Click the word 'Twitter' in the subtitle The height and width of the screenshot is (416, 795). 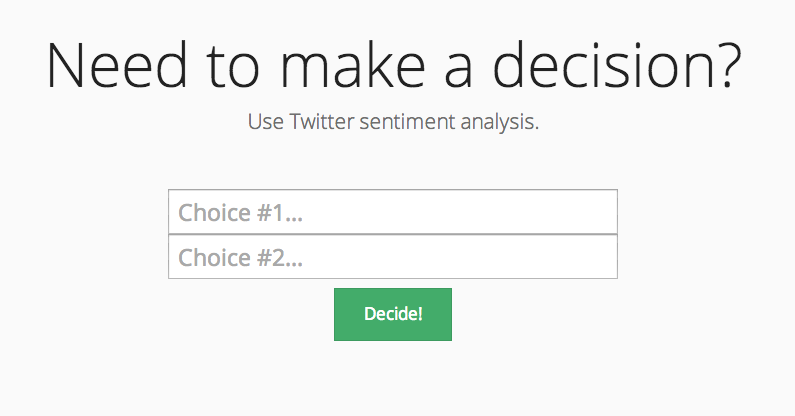point(321,122)
